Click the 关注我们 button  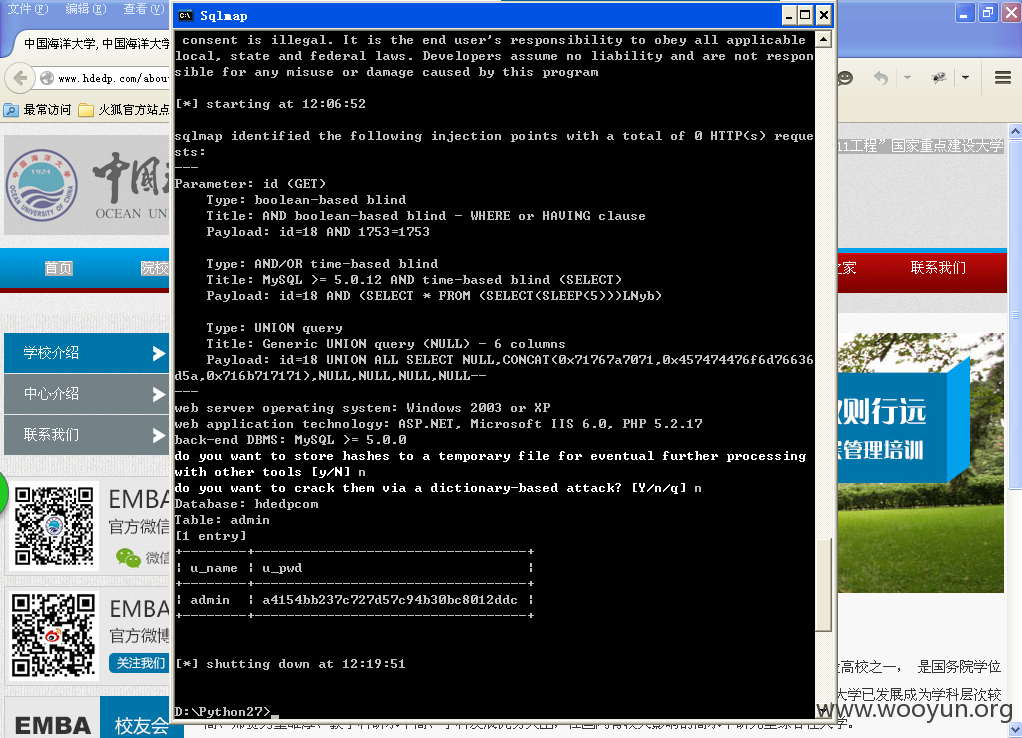(x=139, y=663)
